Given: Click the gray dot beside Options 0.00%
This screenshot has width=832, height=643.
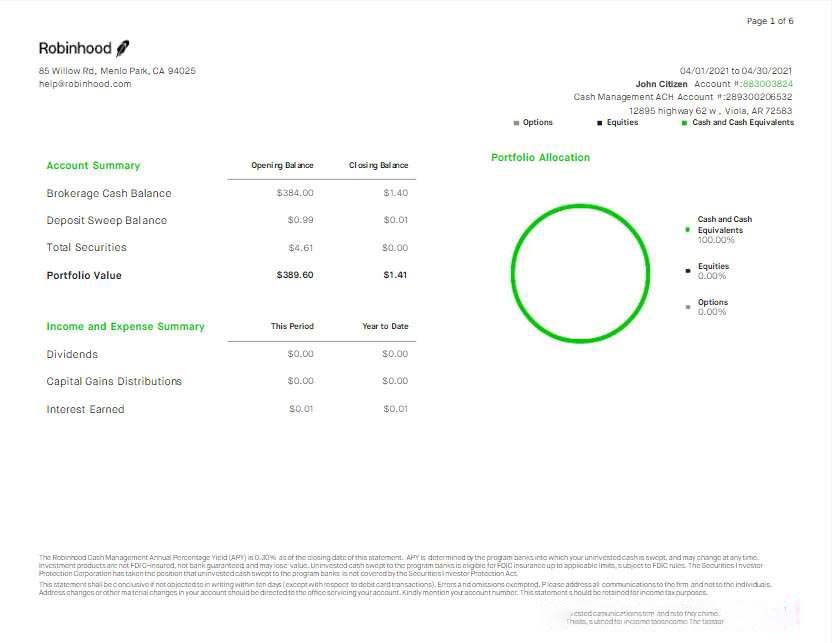Looking at the screenshot, I should coord(688,307).
